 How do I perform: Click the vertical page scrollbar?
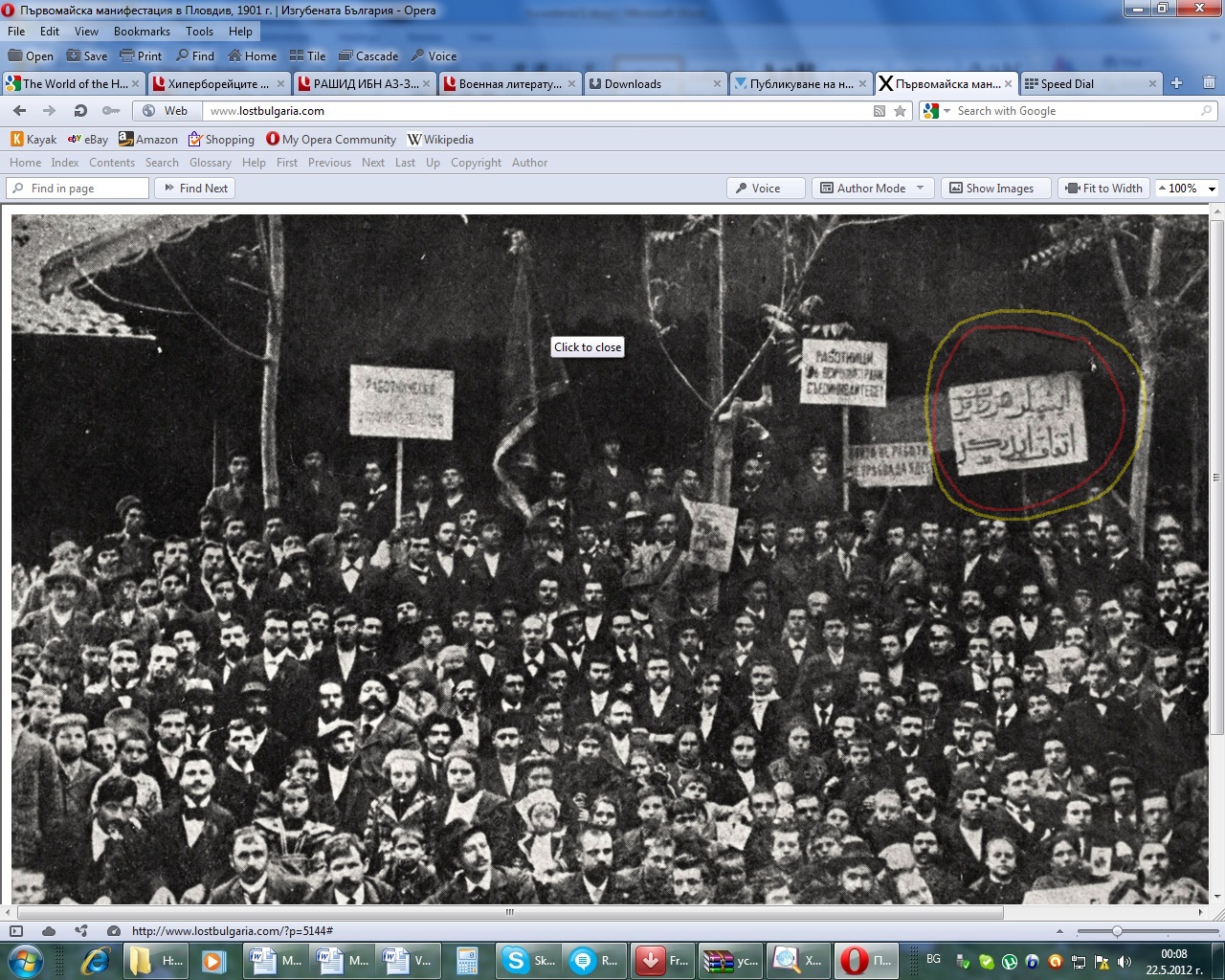(1217, 479)
